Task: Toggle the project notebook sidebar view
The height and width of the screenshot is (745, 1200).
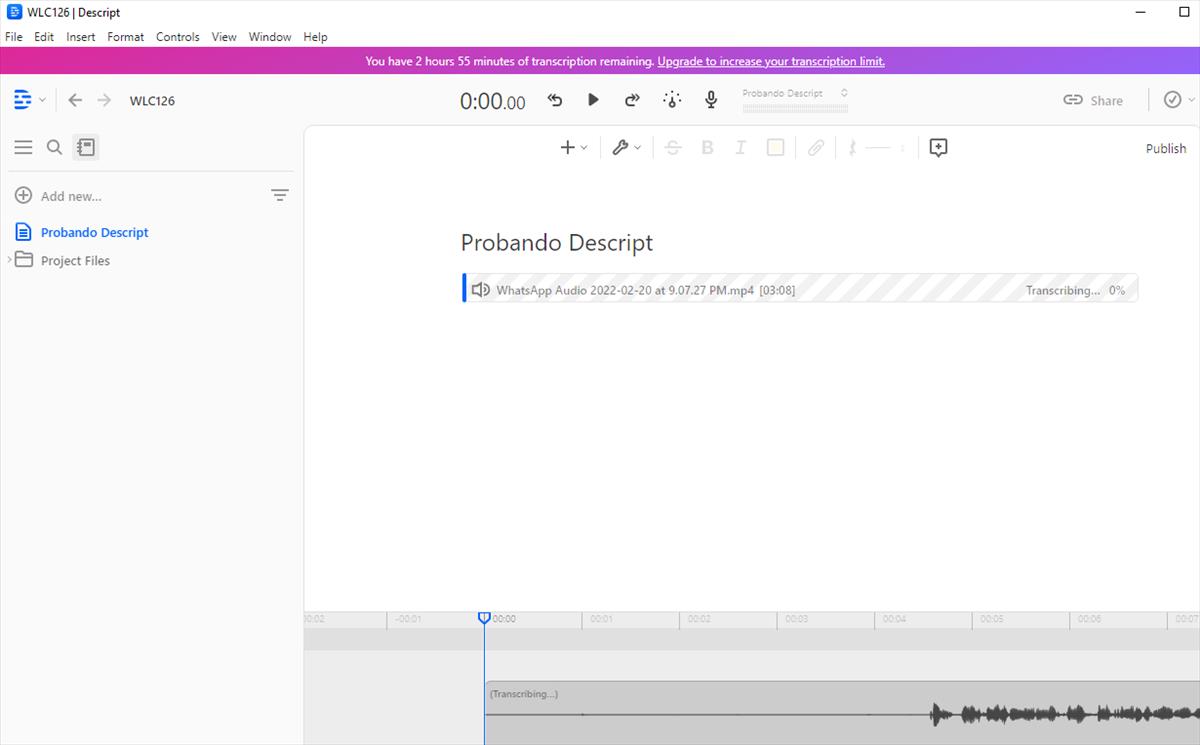Action: pos(86,147)
